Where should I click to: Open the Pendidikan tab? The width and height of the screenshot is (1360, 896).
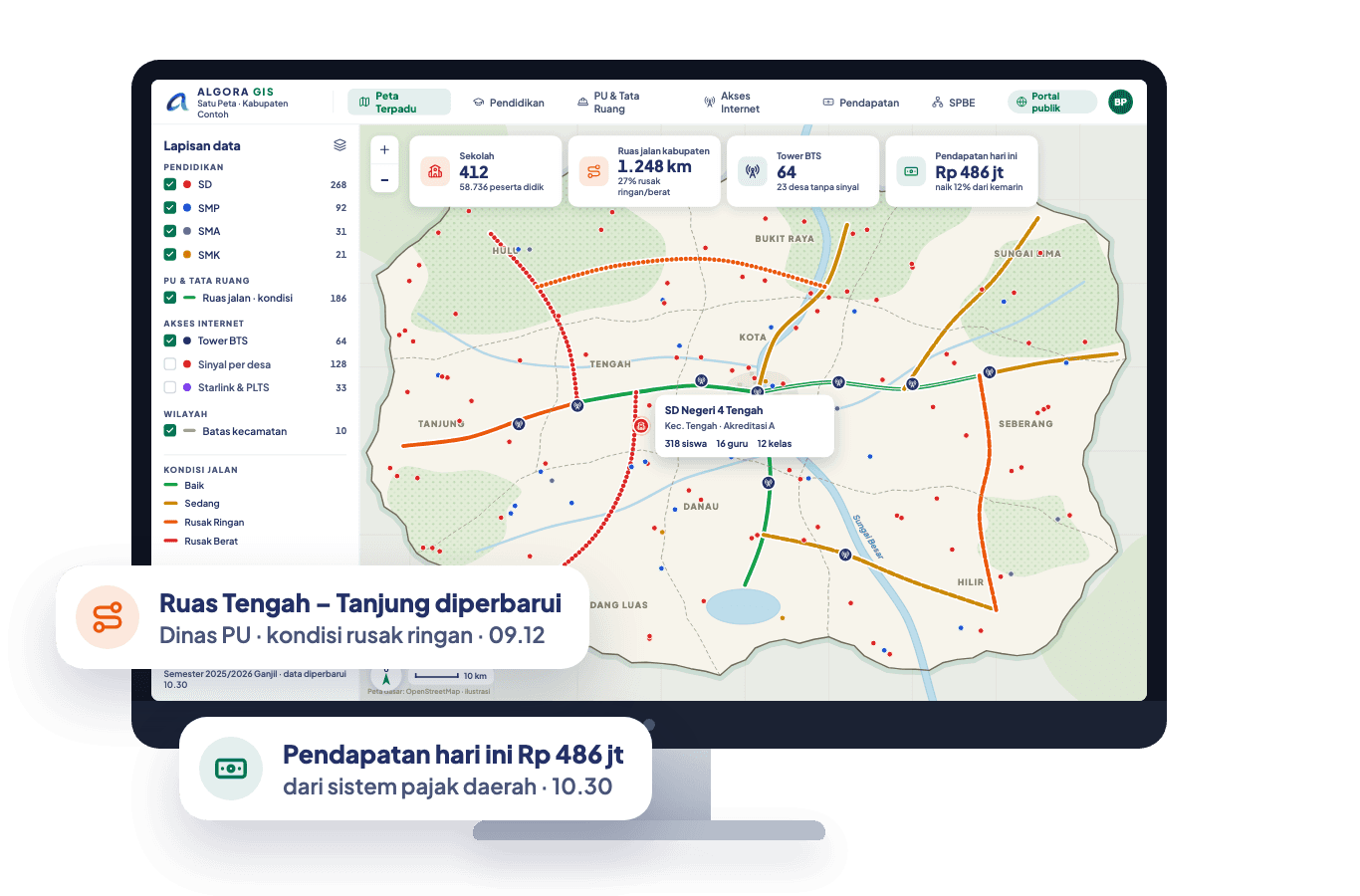tap(509, 103)
